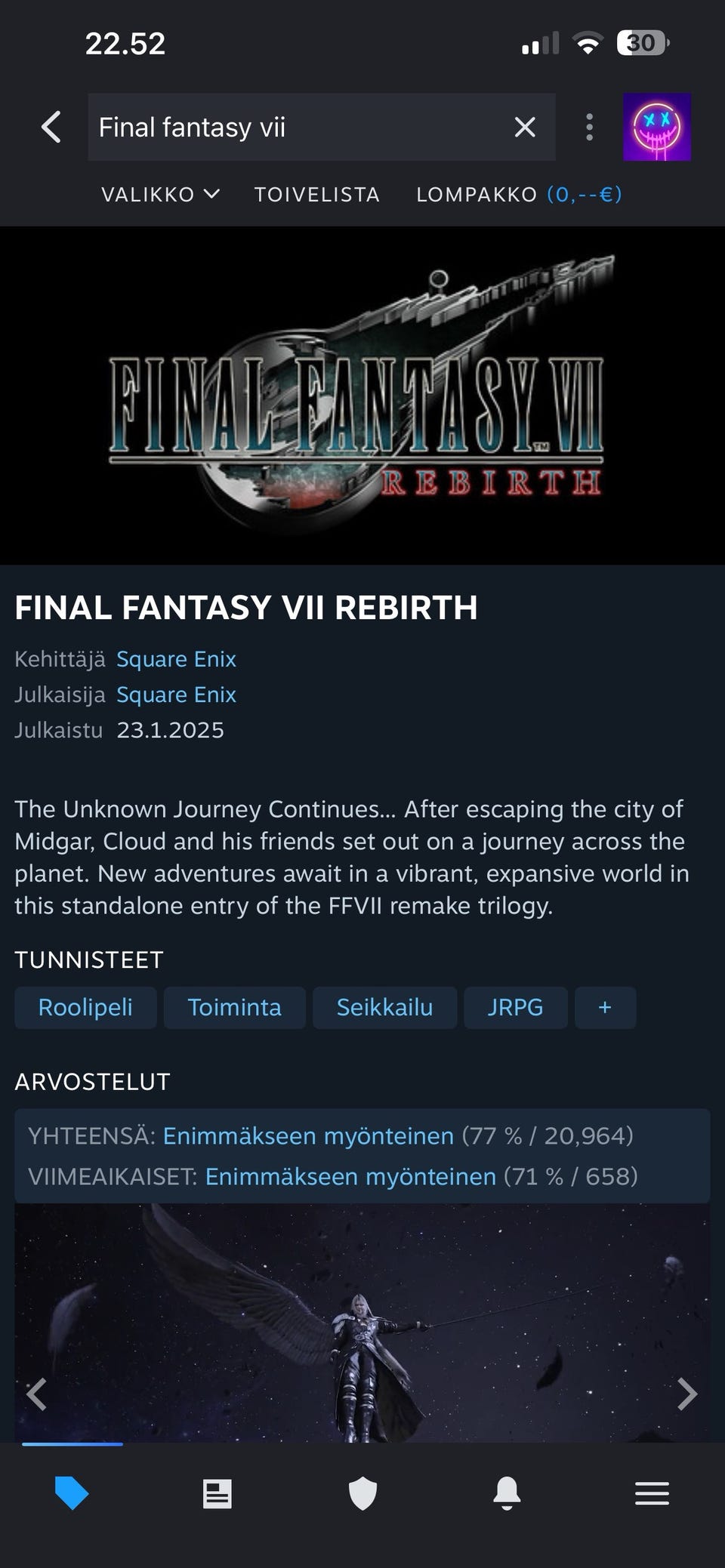Expand the VALIKKO dropdown menu
The image size is (725, 1568).
(x=160, y=195)
